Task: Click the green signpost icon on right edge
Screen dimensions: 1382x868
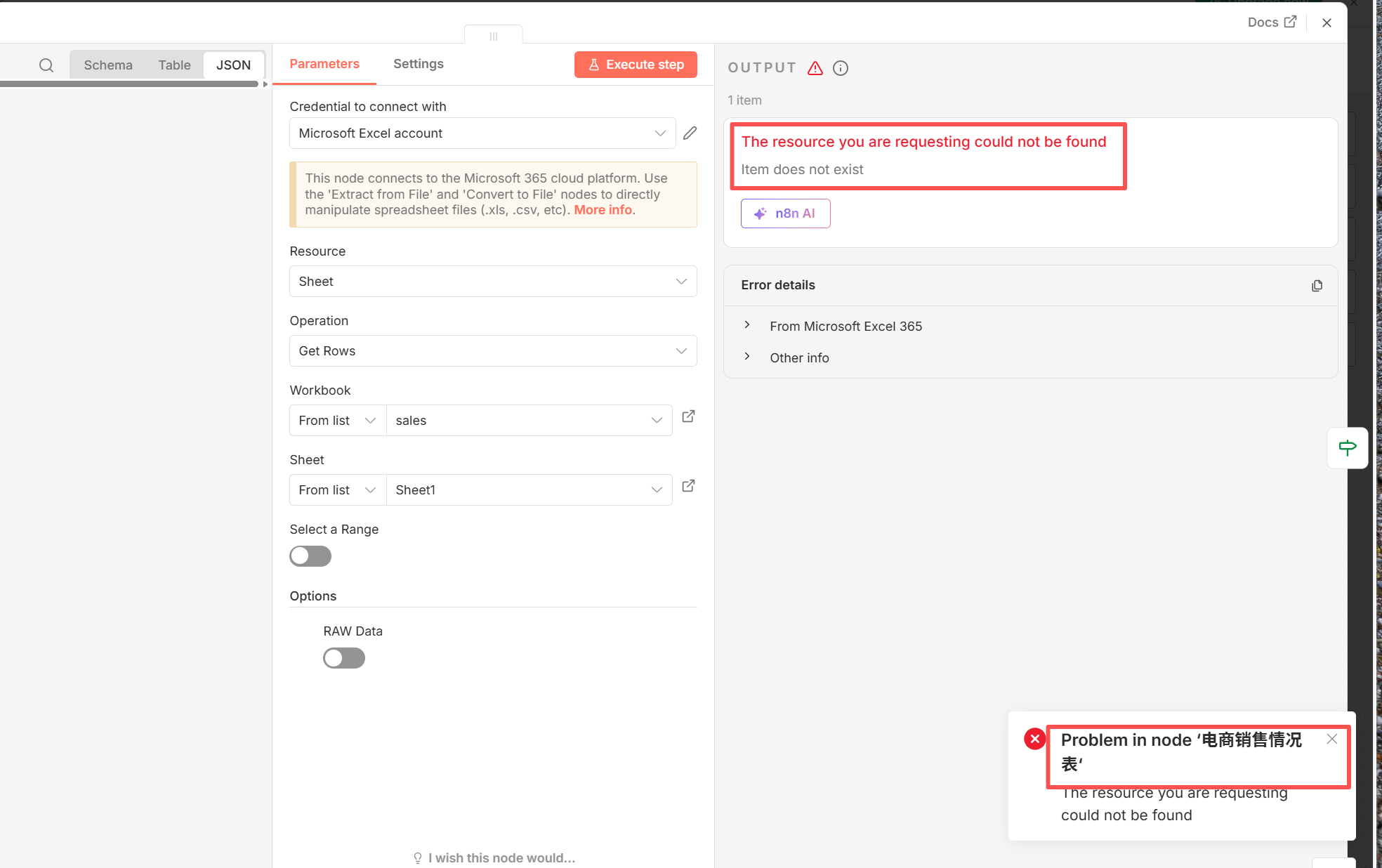Action: point(1347,447)
